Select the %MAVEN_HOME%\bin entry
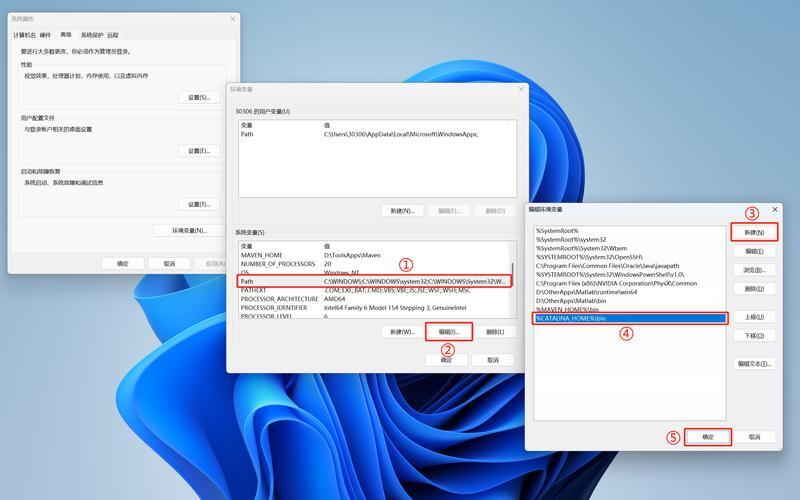This screenshot has width=800, height=500. tap(630, 309)
